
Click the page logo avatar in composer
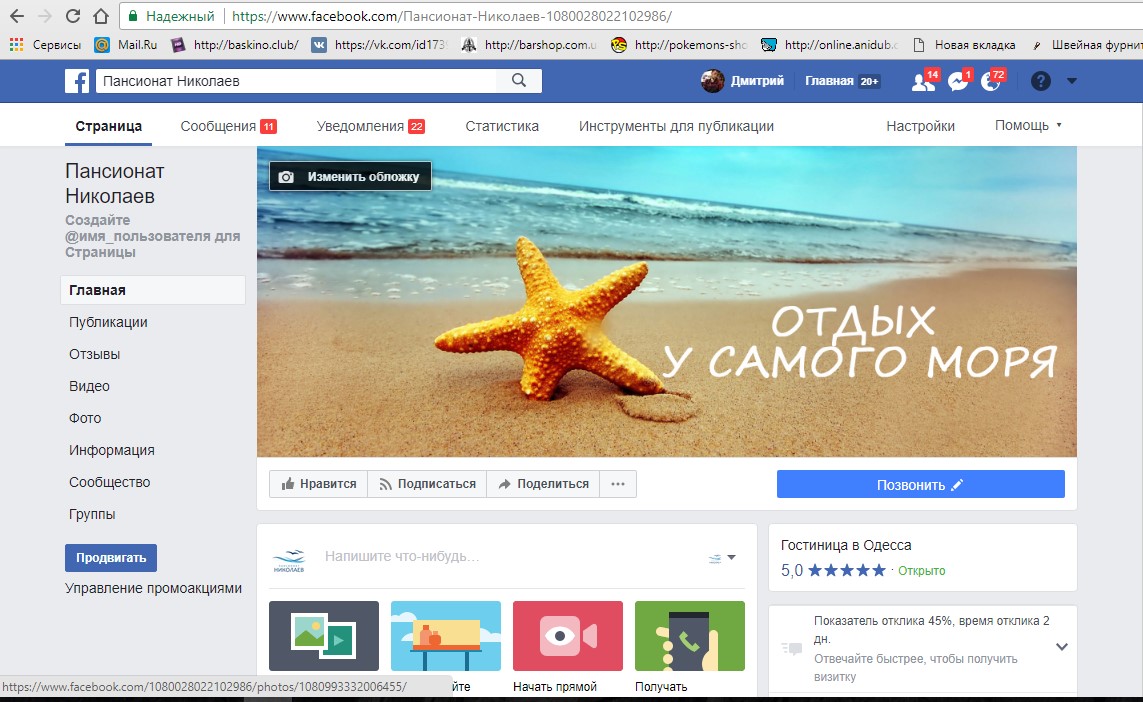pos(289,558)
